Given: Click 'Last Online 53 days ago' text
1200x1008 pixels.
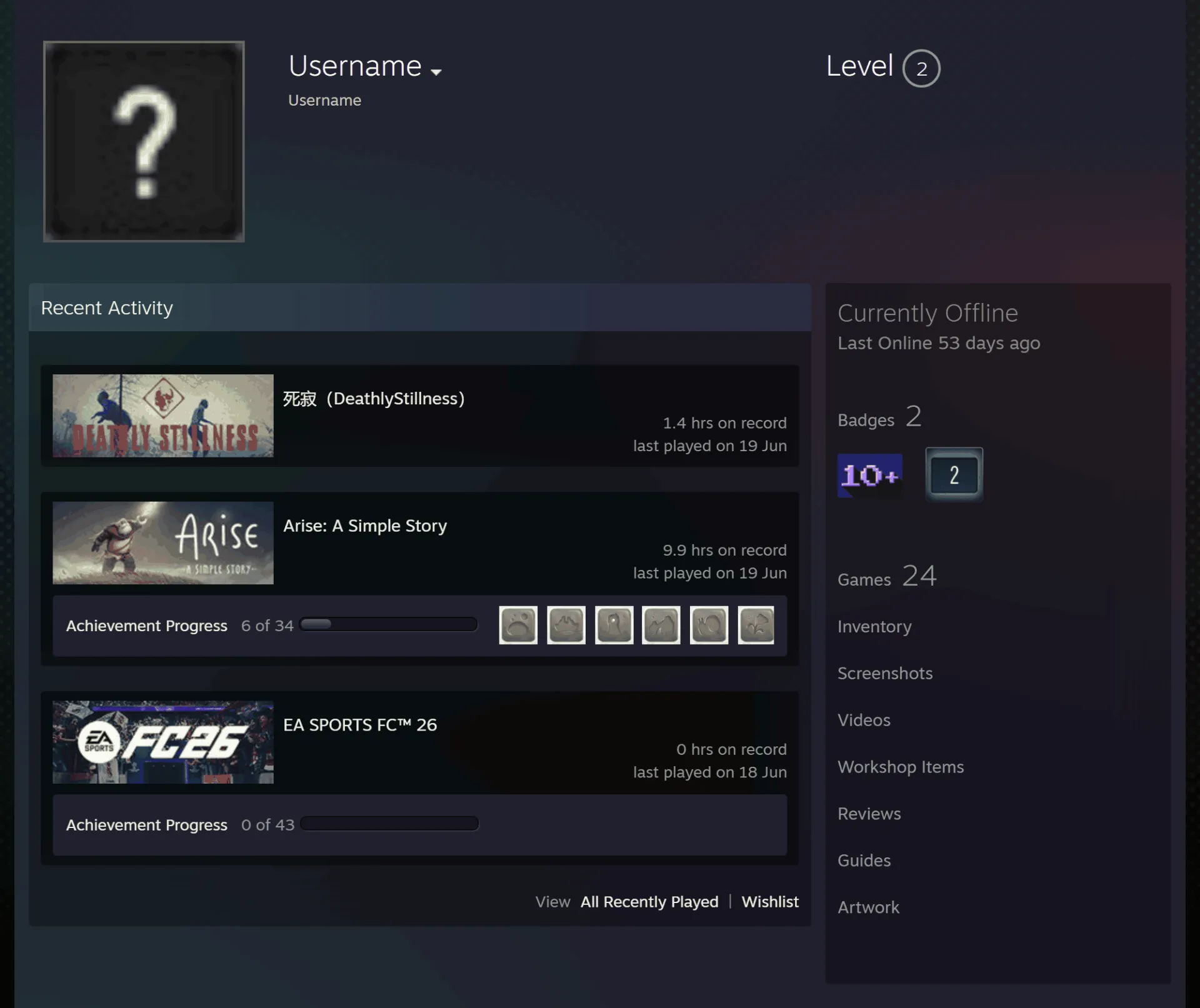Looking at the screenshot, I should pos(939,343).
